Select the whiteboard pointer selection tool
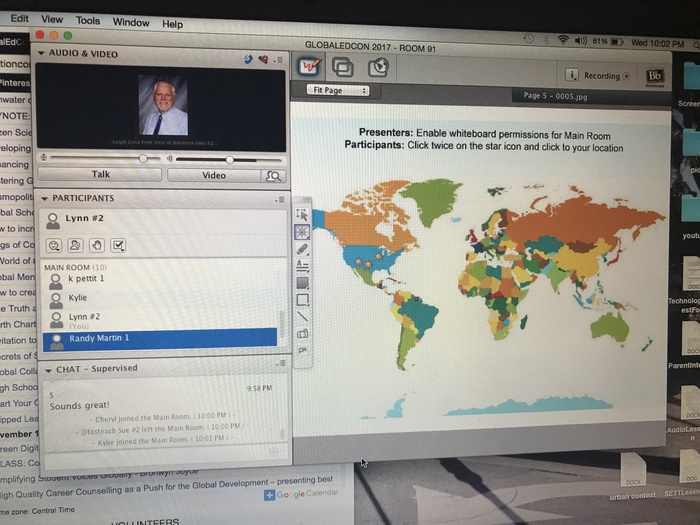 [302, 214]
